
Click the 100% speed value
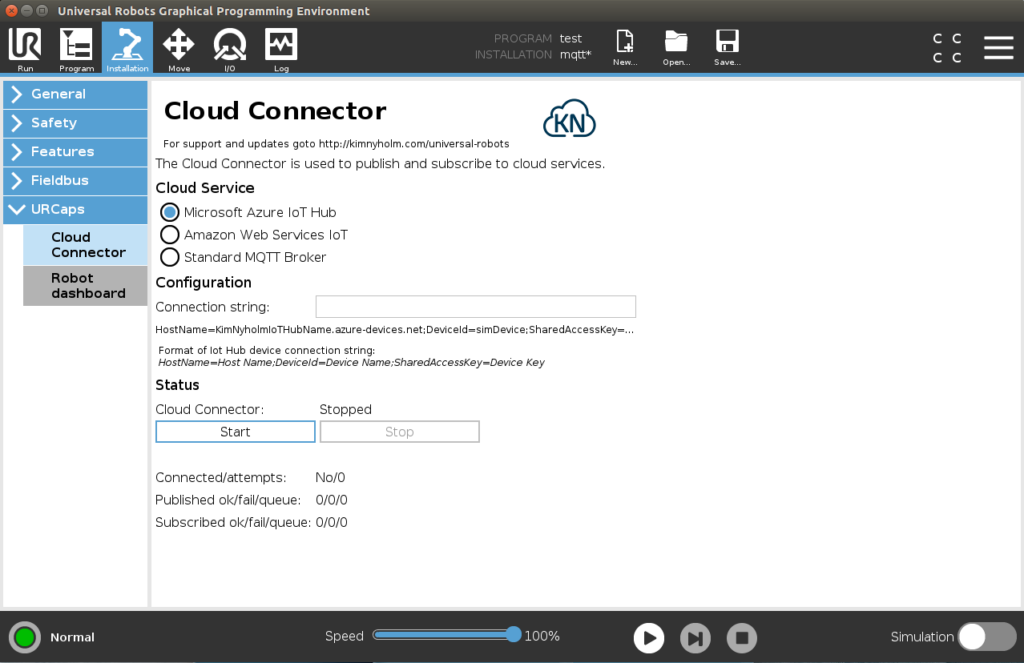point(542,636)
